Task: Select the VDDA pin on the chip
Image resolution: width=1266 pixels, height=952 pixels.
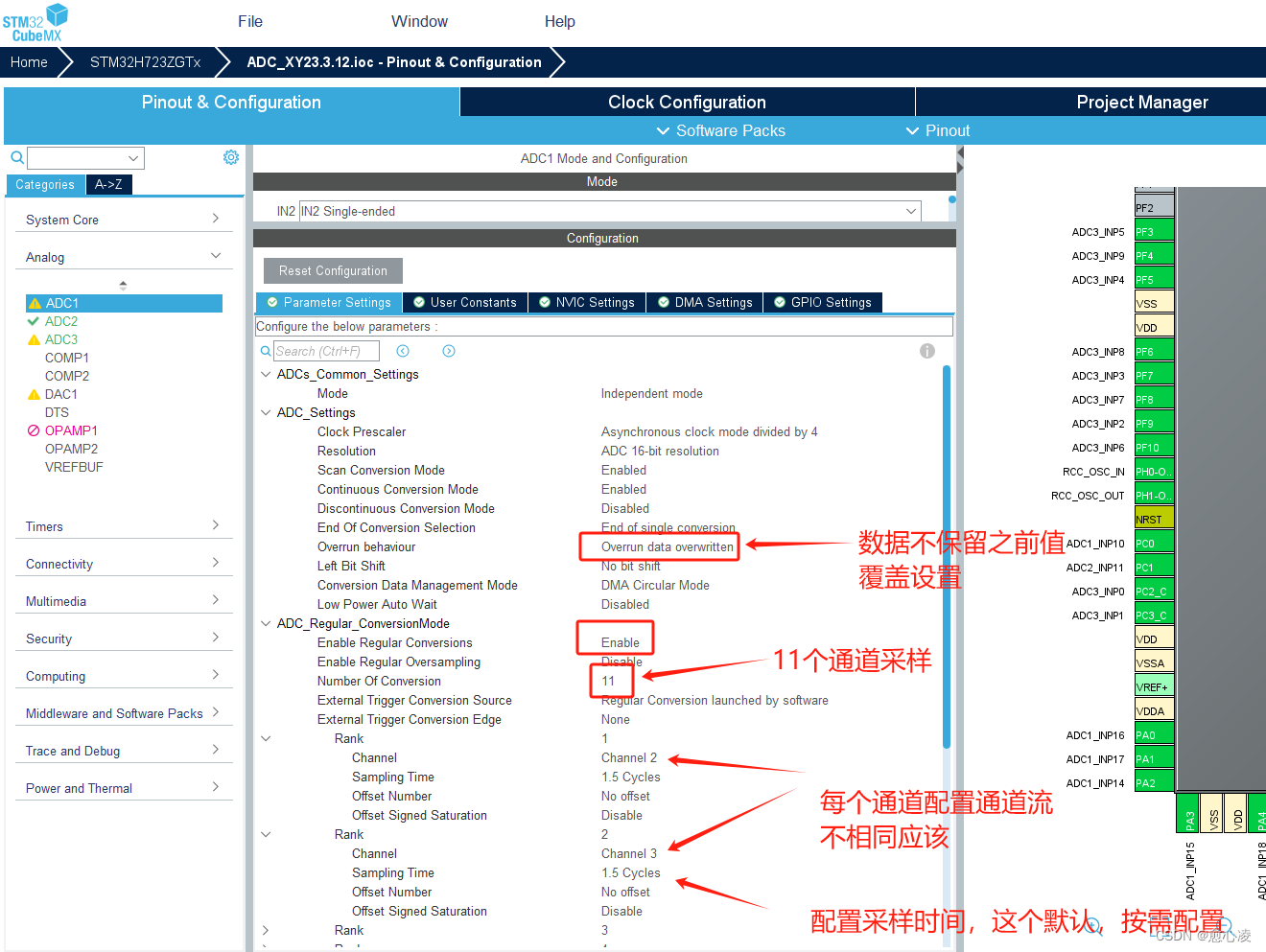Action: coord(1155,711)
